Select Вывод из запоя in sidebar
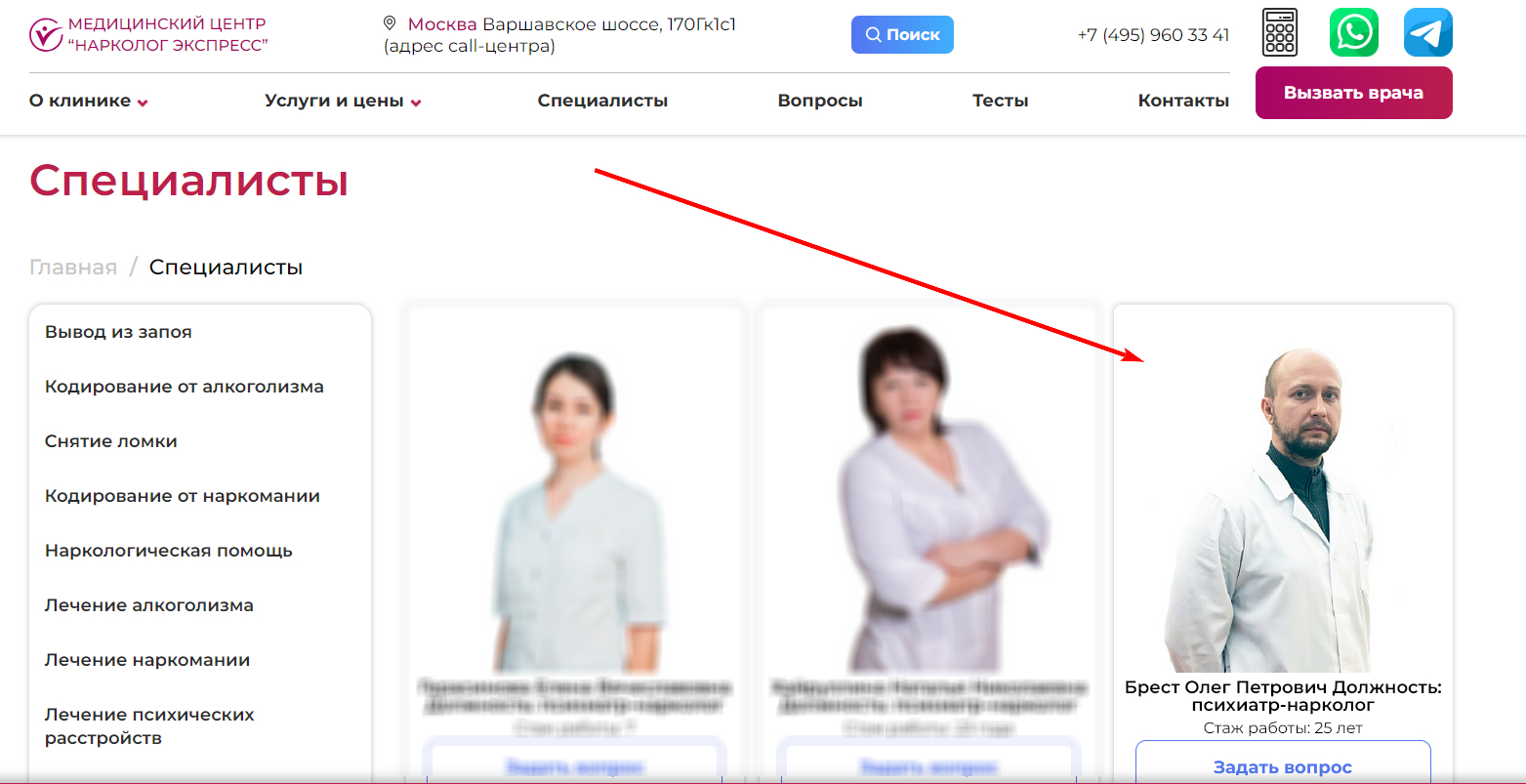Screen dimensions: 1526x784 (x=118, y=332)
